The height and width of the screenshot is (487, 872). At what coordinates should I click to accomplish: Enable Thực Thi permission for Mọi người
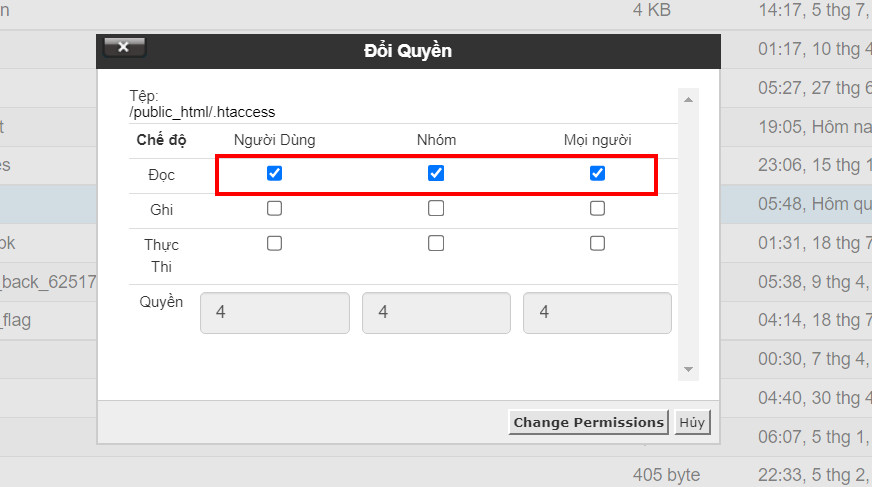597,243
